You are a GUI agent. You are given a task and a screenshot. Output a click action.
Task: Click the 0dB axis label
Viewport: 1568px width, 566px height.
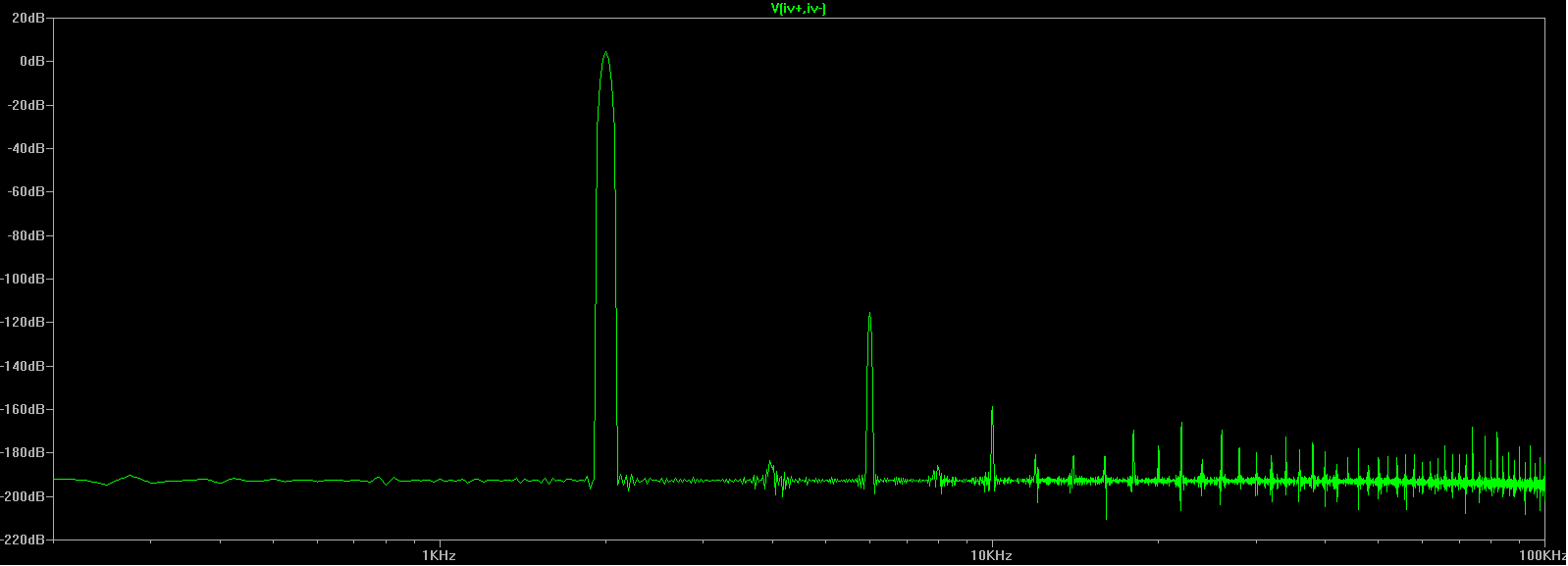click(34, 61)
